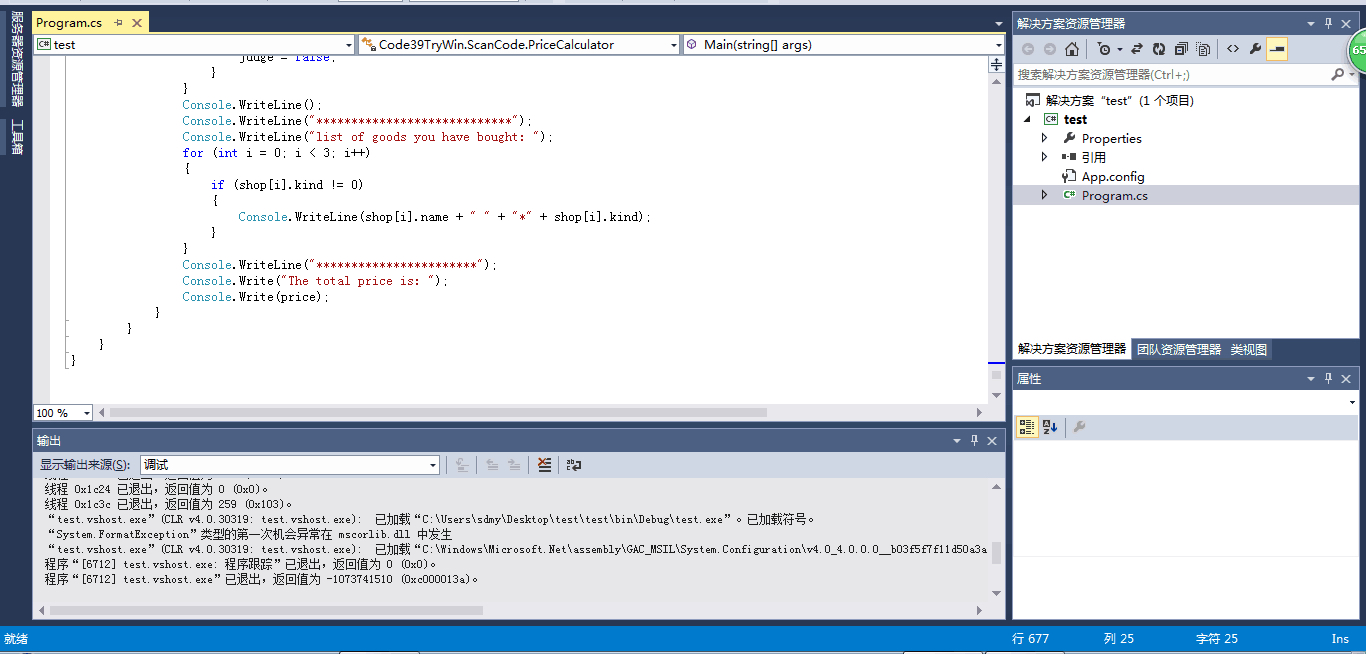Expand the Program.cs node

(x=1045, y=195)
